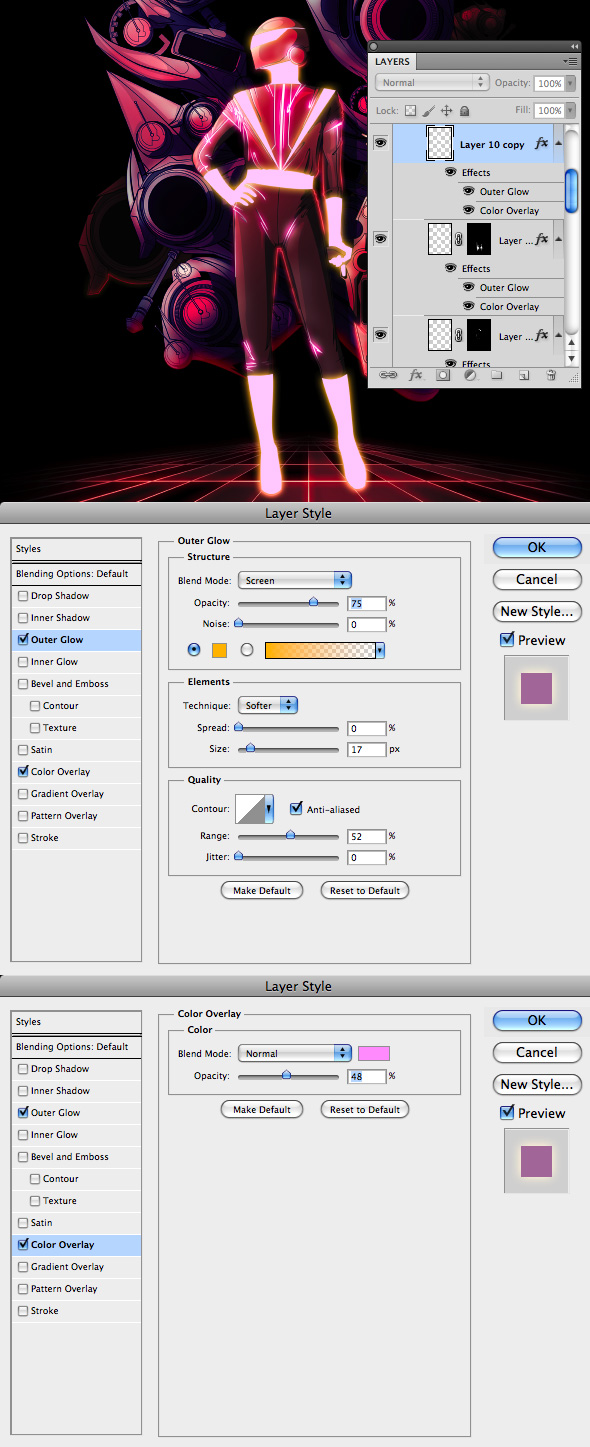This screenshot has height=1447, width=590.
Task: Open the Outer Glow Blend Mode Screen dropdown
Action: coord(295,580)
